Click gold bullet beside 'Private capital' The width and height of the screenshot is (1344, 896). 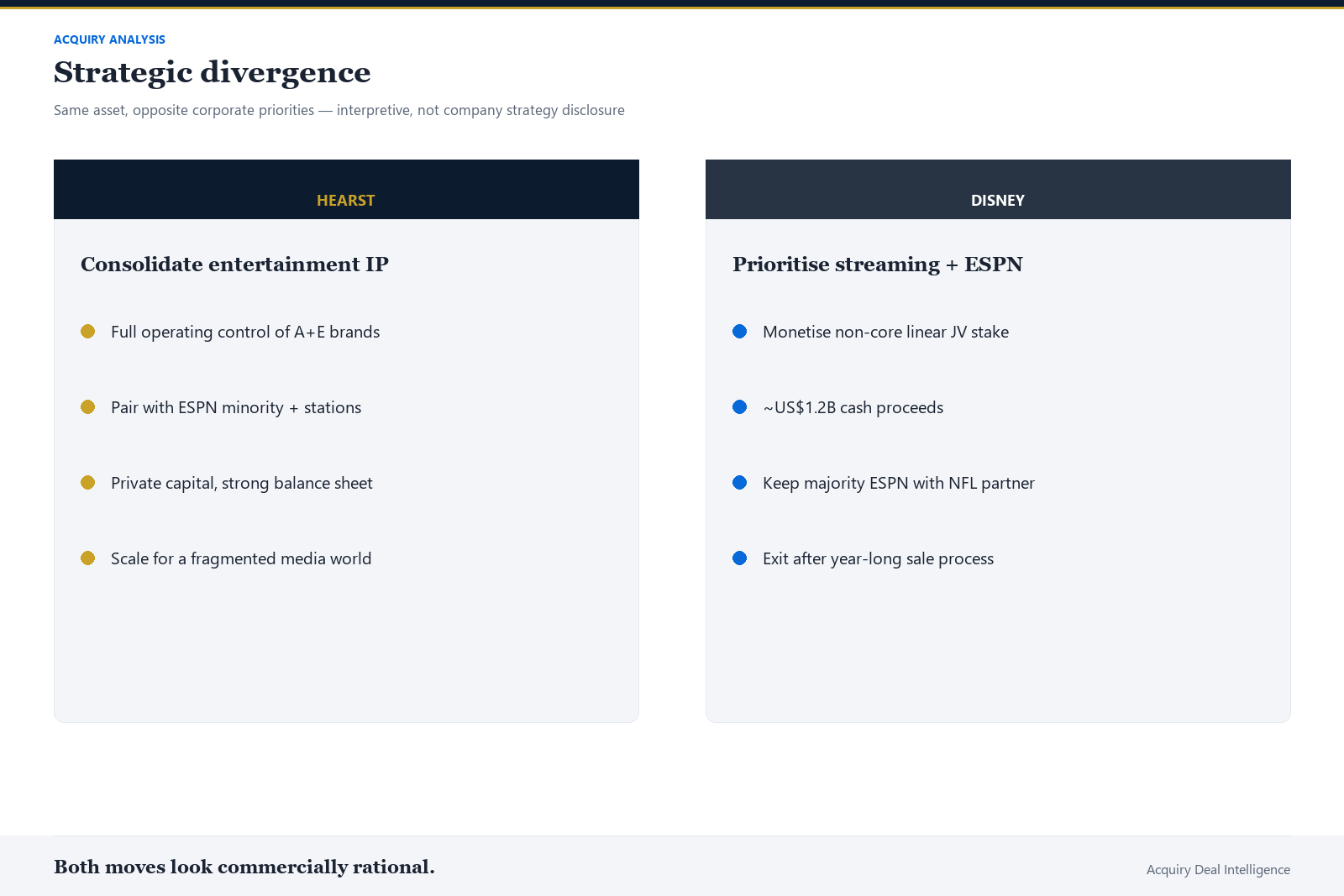point(87,483)
